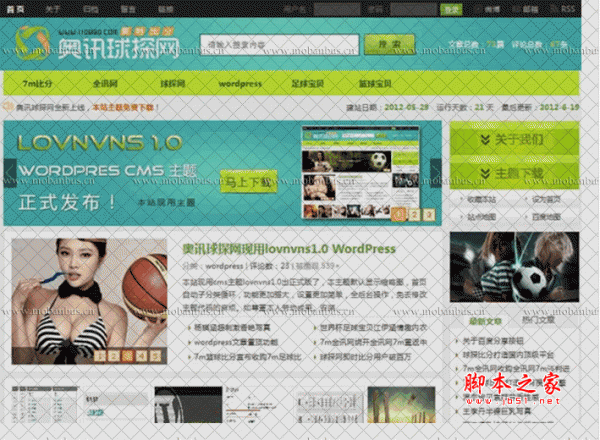Open the 7m篮球比分宣布收购7m足球比 list link

tap(248, 357)
